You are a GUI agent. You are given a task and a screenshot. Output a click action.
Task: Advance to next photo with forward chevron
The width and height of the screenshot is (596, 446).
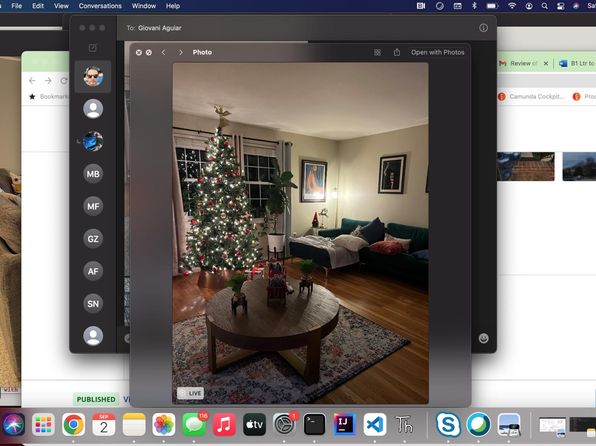181,52
